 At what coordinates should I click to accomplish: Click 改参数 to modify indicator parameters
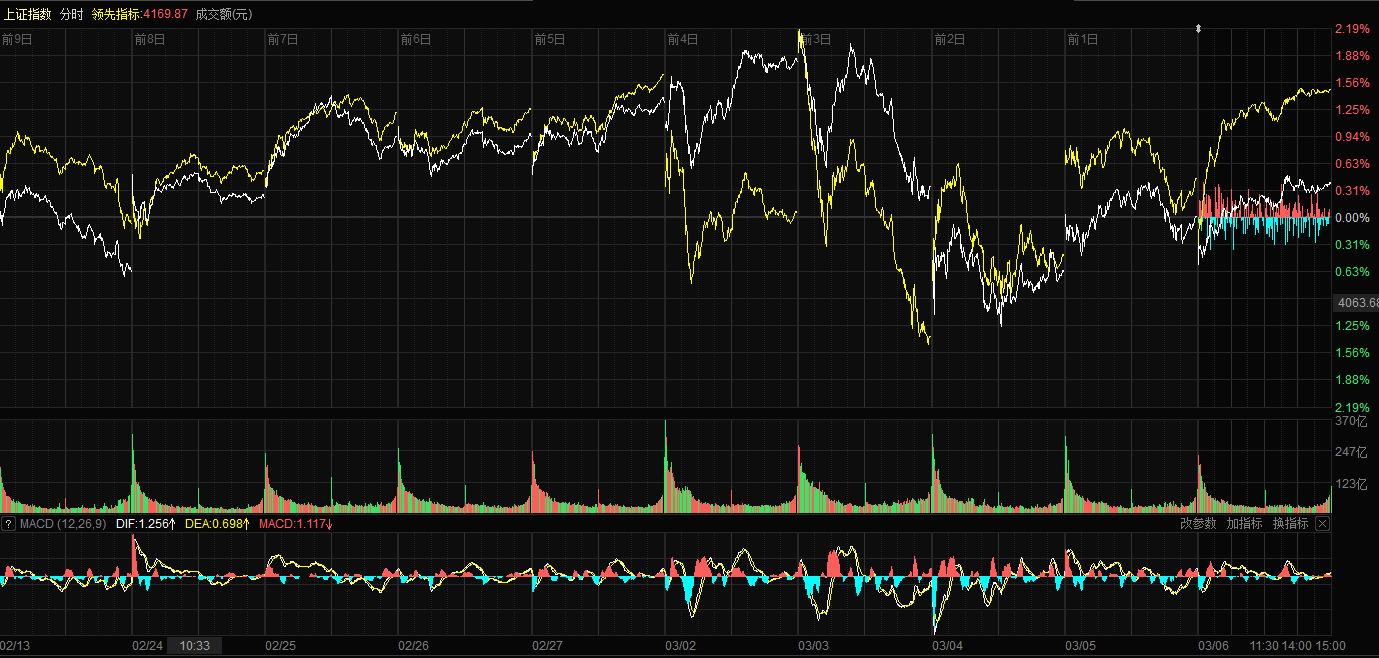[x=1198, y=524]
